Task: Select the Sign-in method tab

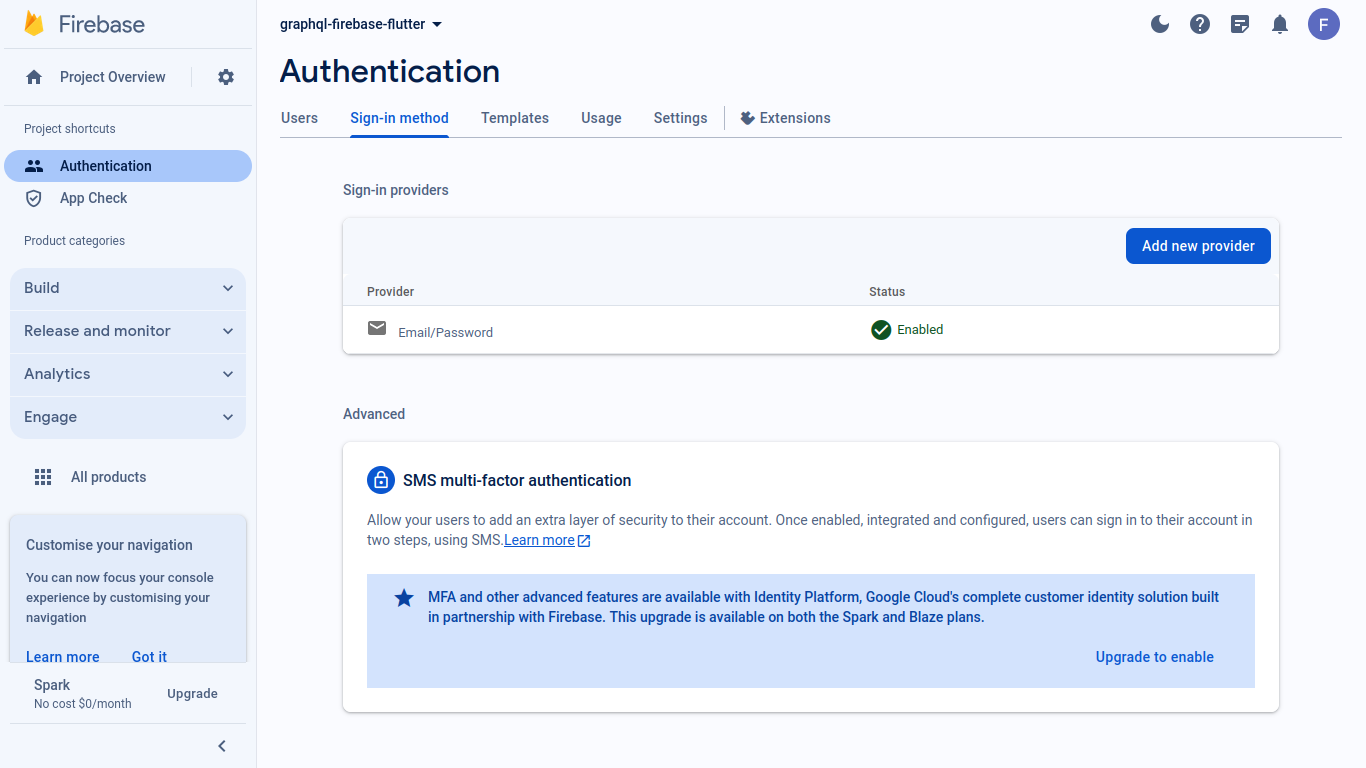Action: click(x=399, y=118)
